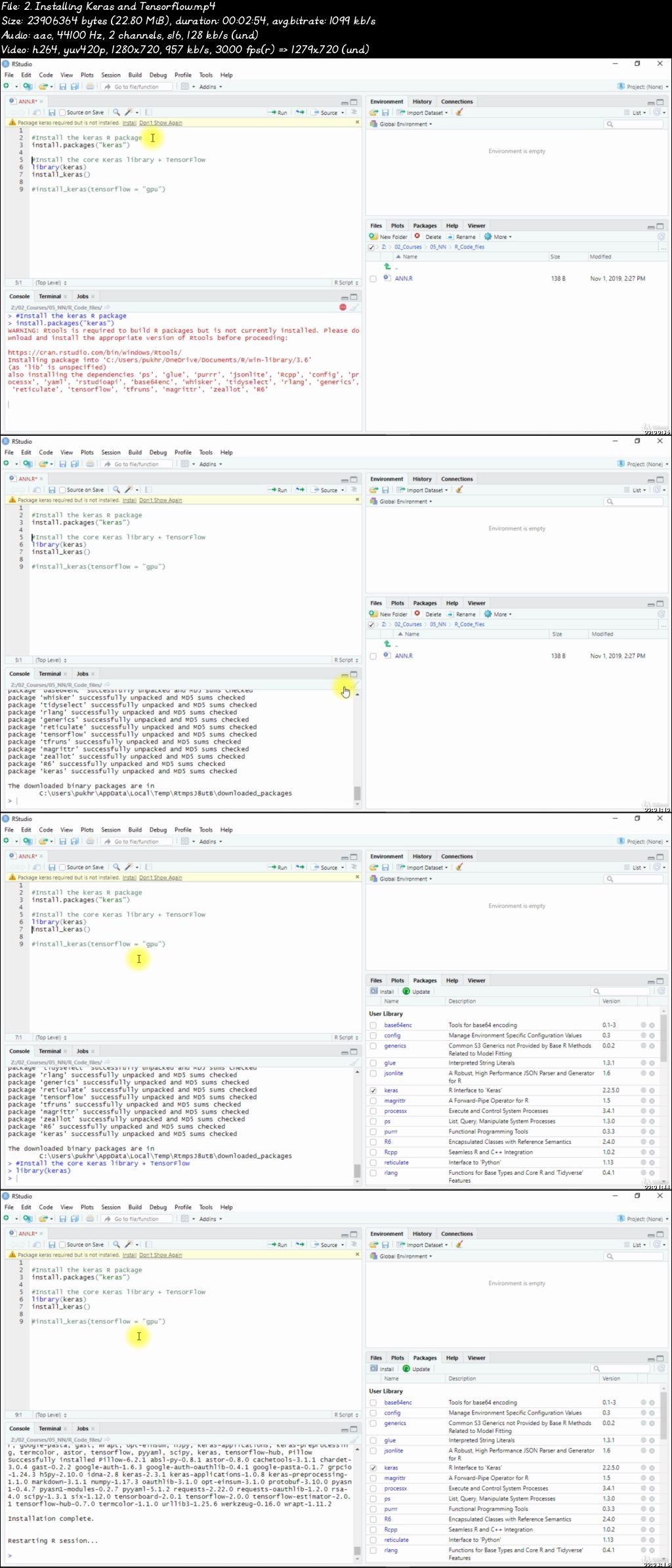
Task: Check the ANN.R file checkbox in the second frame
Action: (373, 656)
